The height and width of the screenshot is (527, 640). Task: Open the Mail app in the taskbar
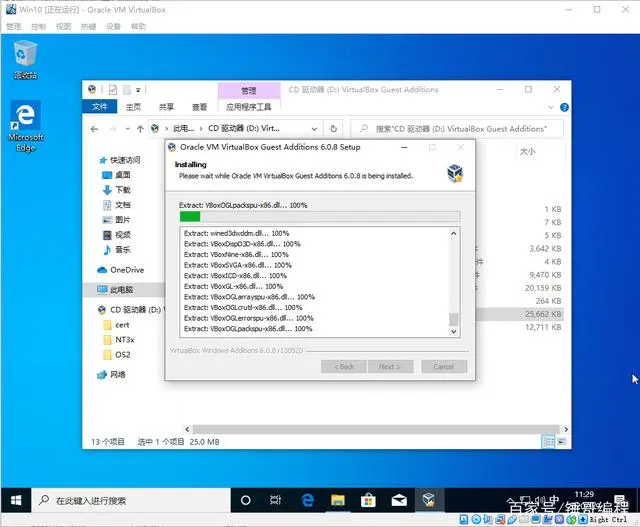pos(399,500)
